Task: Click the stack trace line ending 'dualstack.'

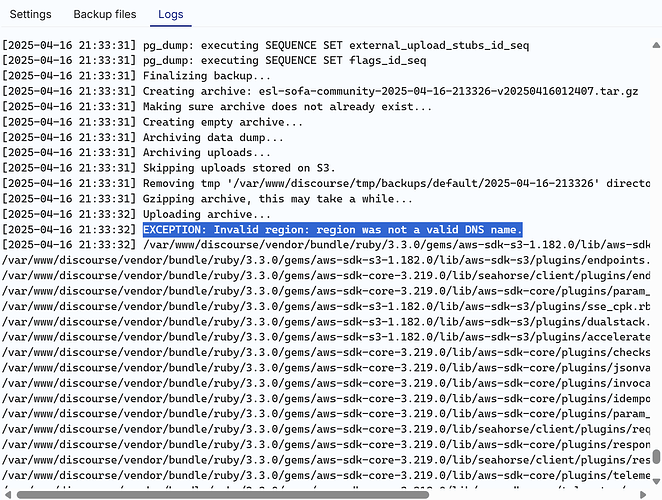Action: coord(326,322)
